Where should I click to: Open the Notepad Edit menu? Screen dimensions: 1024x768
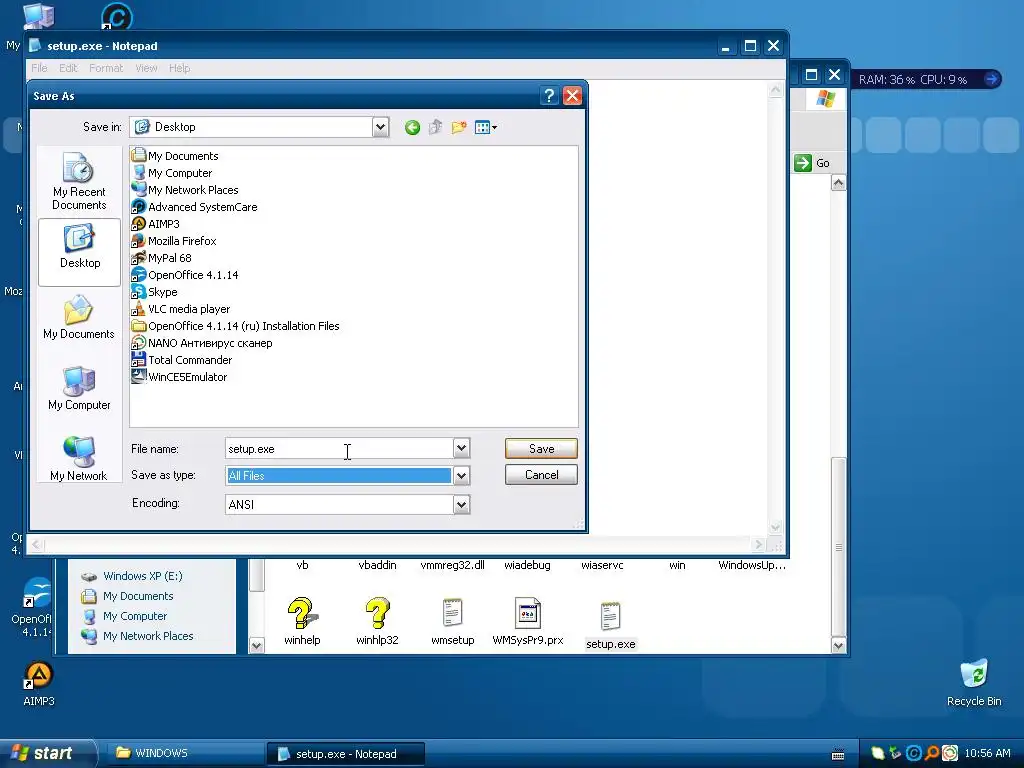(68, 68)
